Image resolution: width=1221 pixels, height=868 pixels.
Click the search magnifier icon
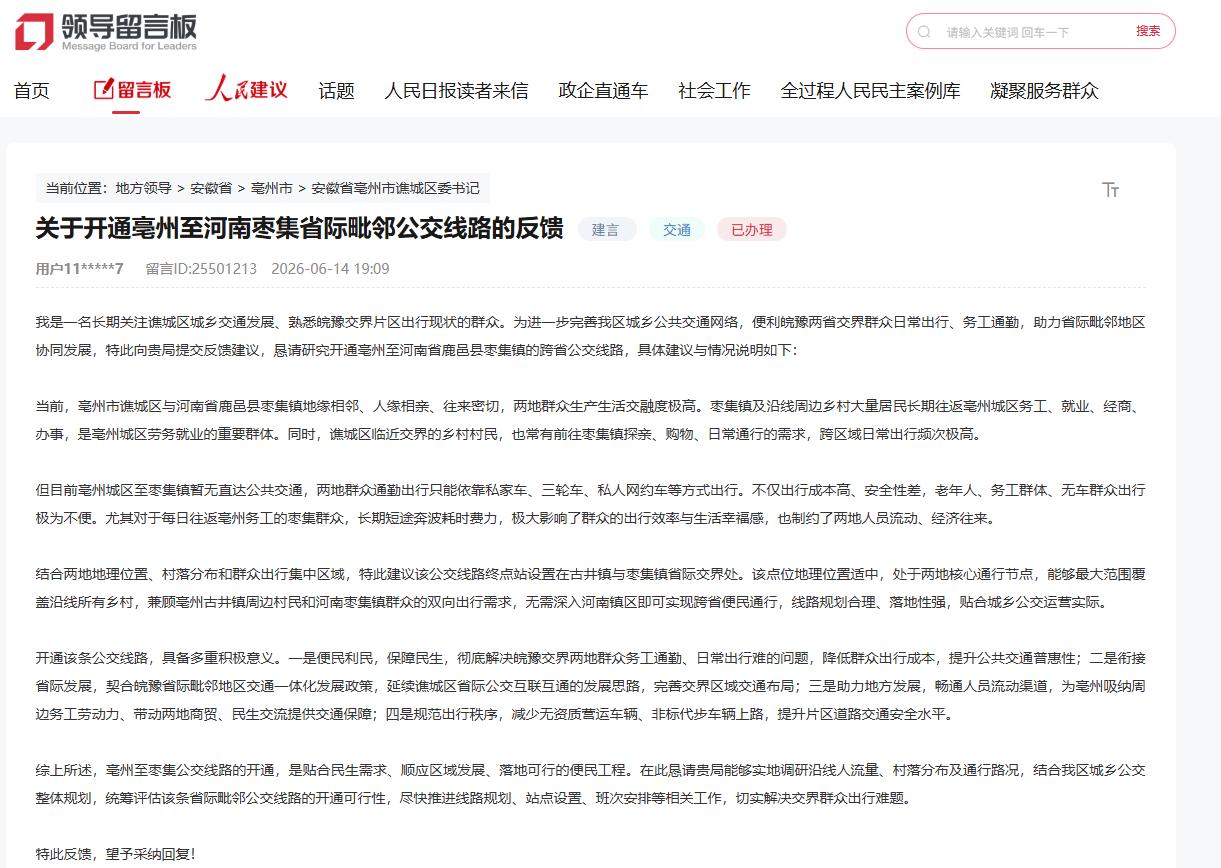[x=925, y=32]
